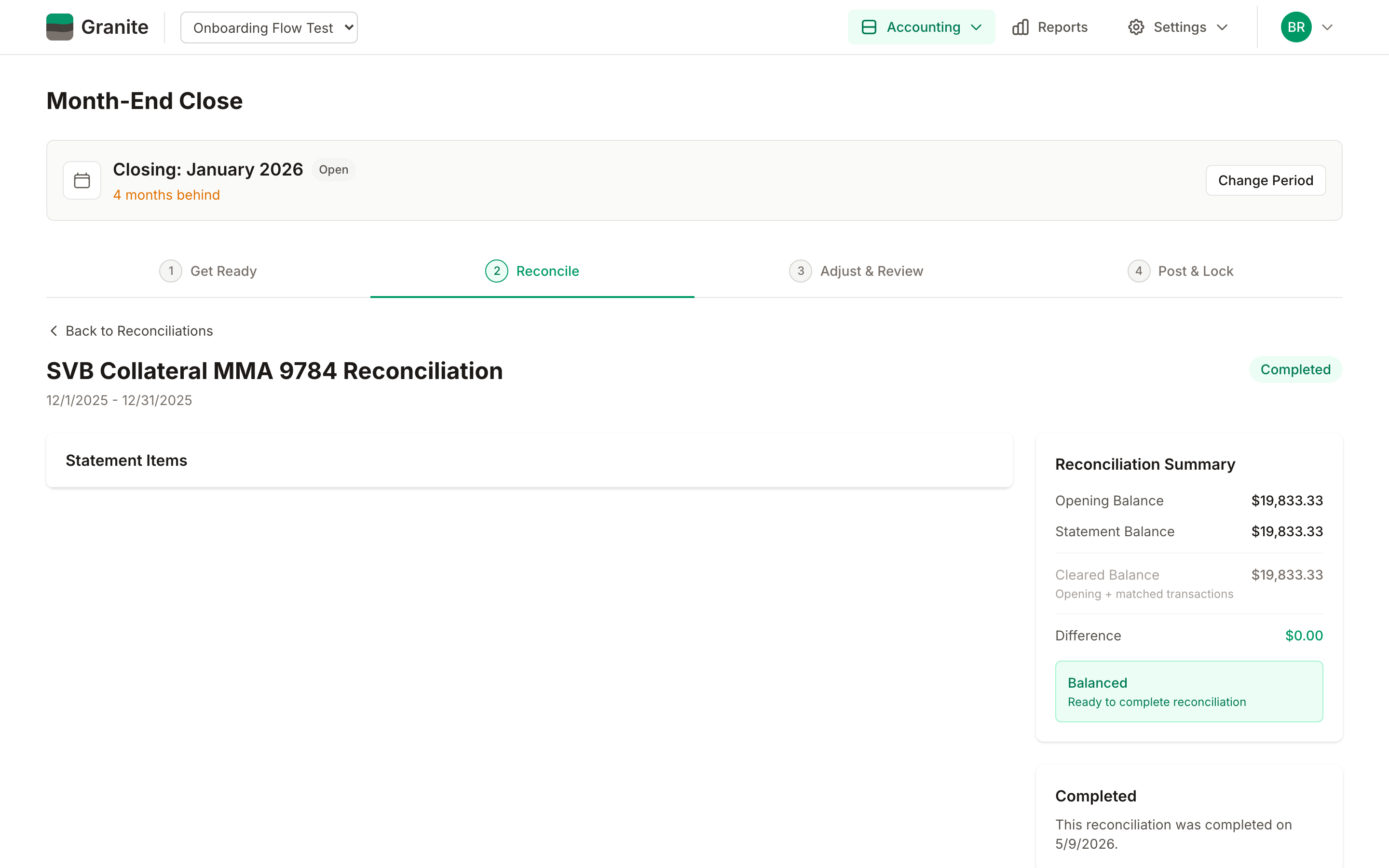Open the Reports page
Image resolution: width=1389 pixels, height=868 pixels.
[x=1050, y=27]
